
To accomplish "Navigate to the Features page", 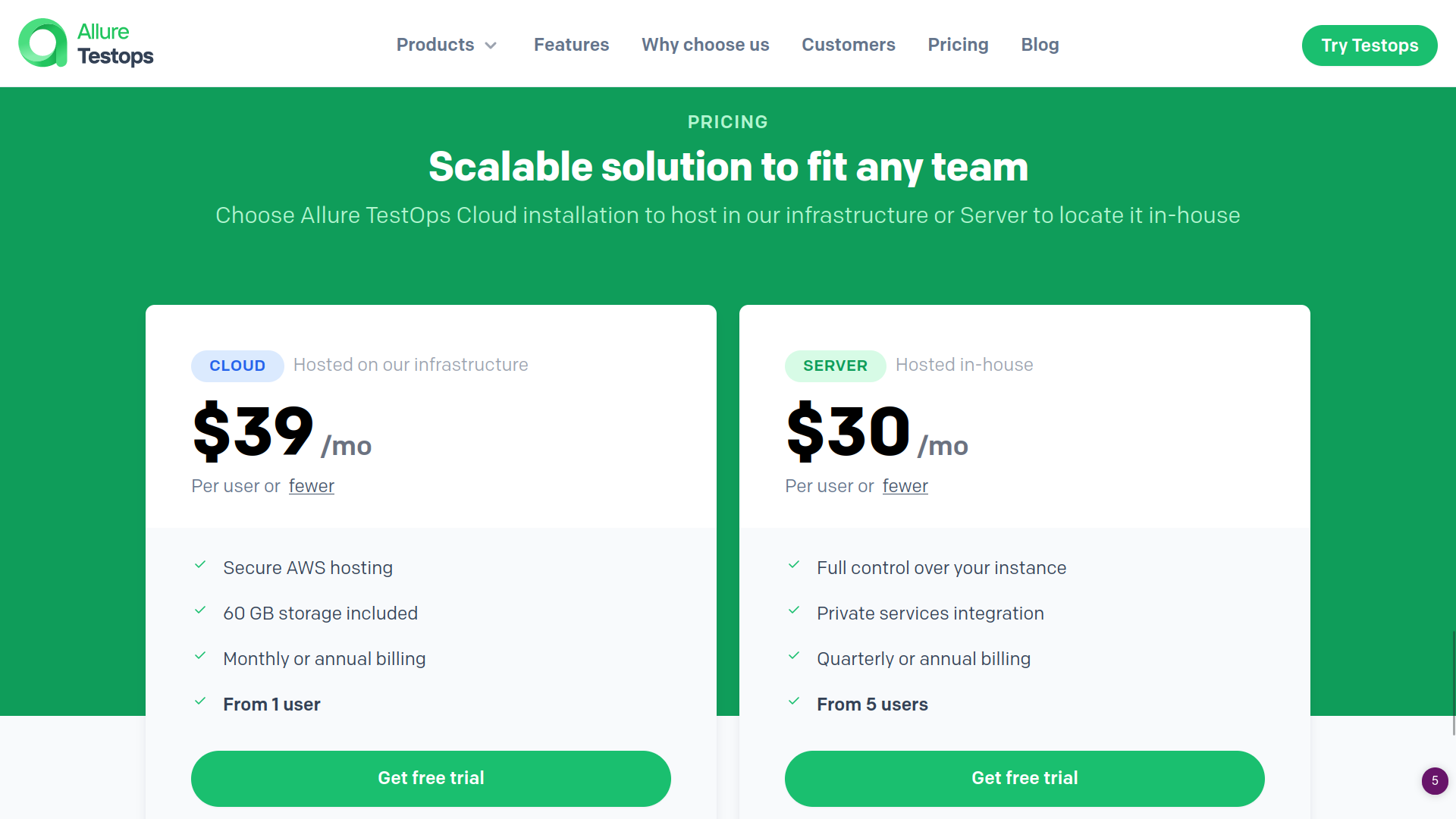I will click(571, 45).
